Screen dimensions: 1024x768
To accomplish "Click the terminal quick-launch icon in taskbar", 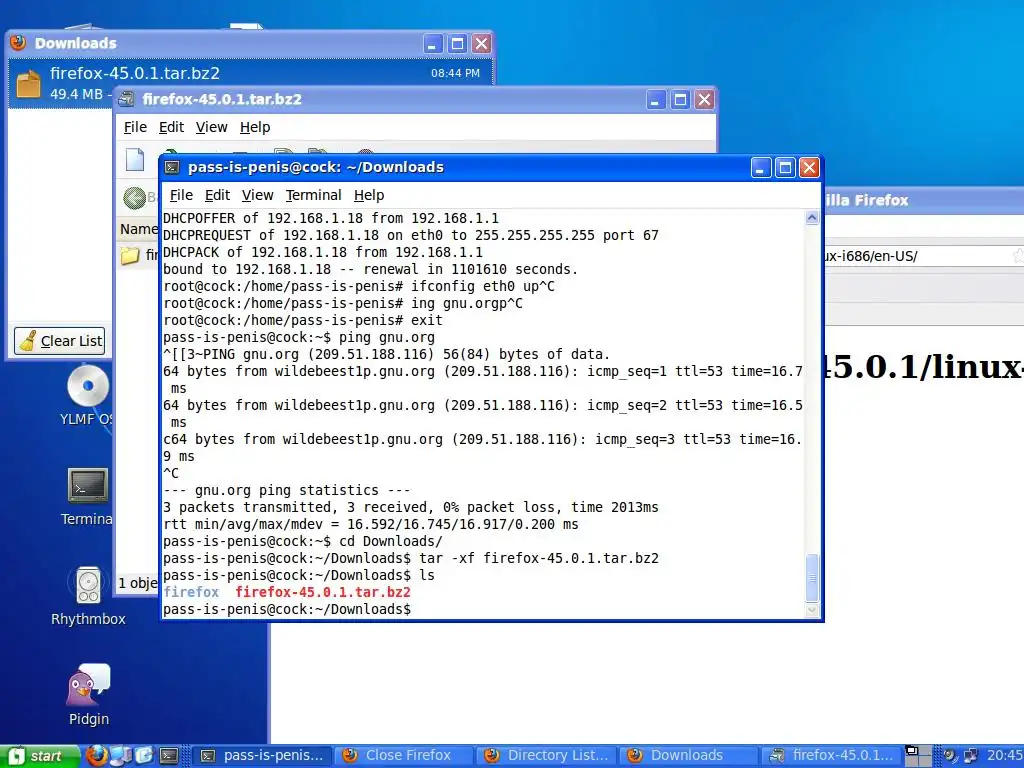I will 169,756.
